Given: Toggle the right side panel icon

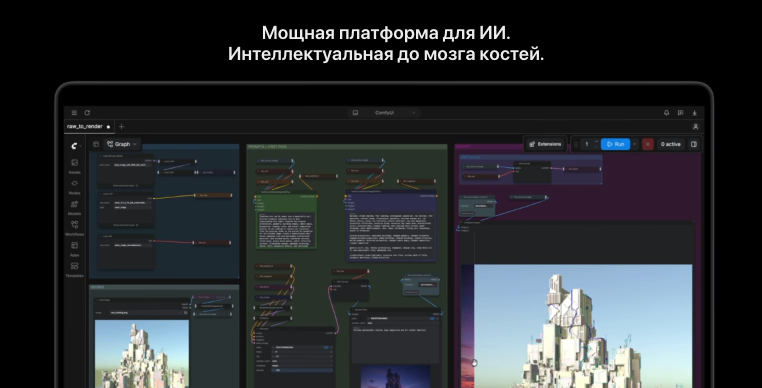Looking at the screenshot, I should (694, 144).
